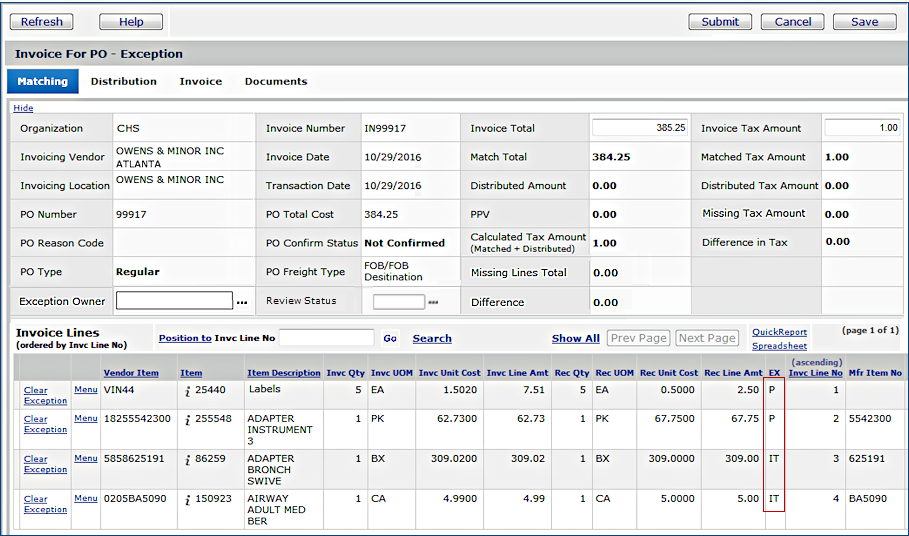Click the Refresh button
Screen dimensions: 909x536
pos(42,21)
